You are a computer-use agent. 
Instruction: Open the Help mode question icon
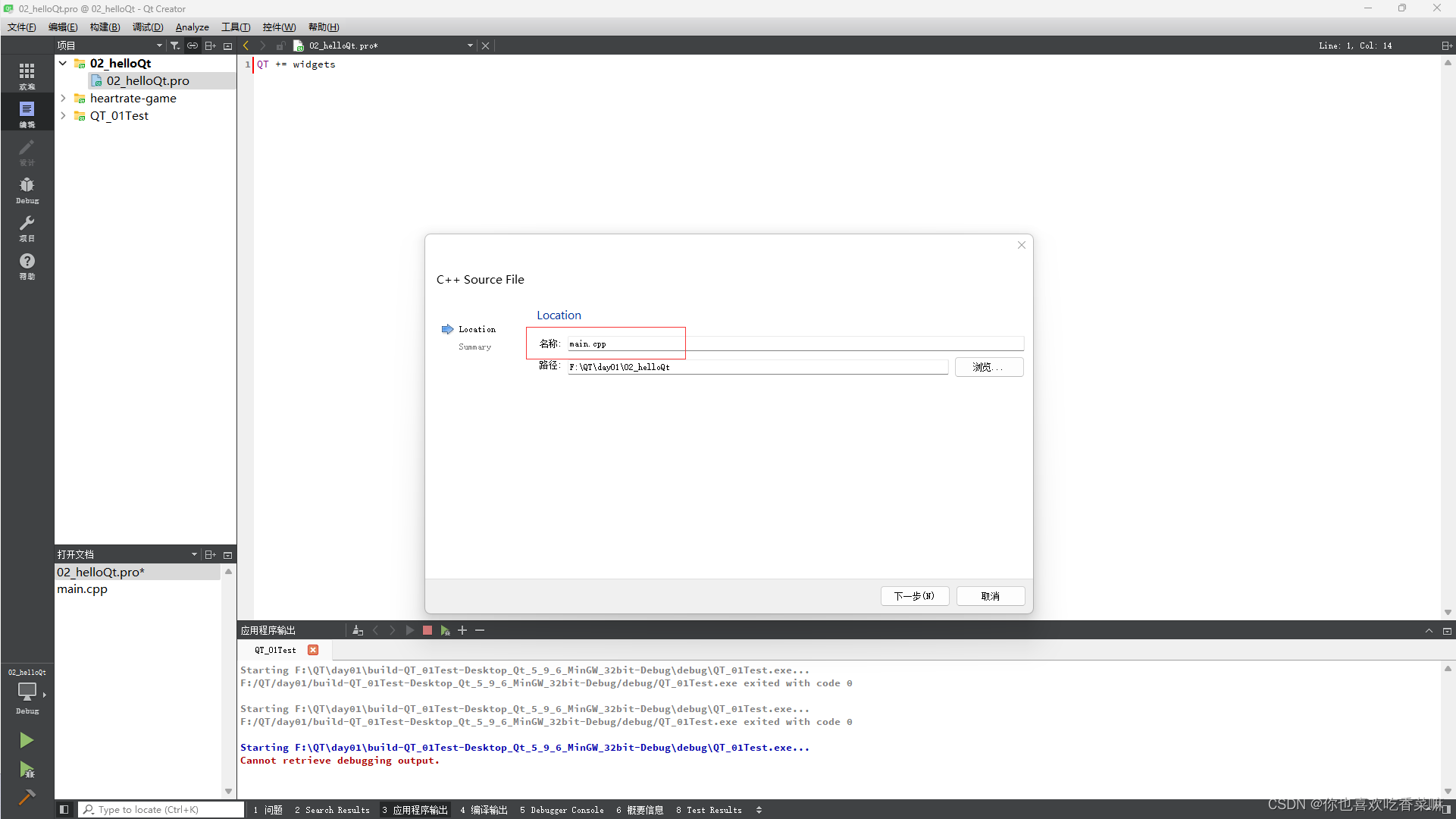(27, 265)
